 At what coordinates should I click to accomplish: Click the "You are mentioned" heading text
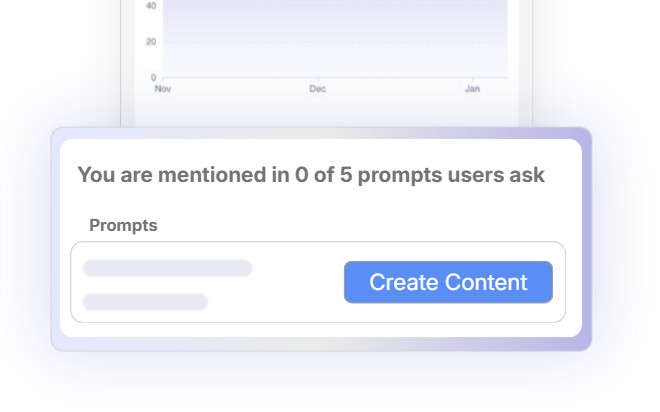311,175
